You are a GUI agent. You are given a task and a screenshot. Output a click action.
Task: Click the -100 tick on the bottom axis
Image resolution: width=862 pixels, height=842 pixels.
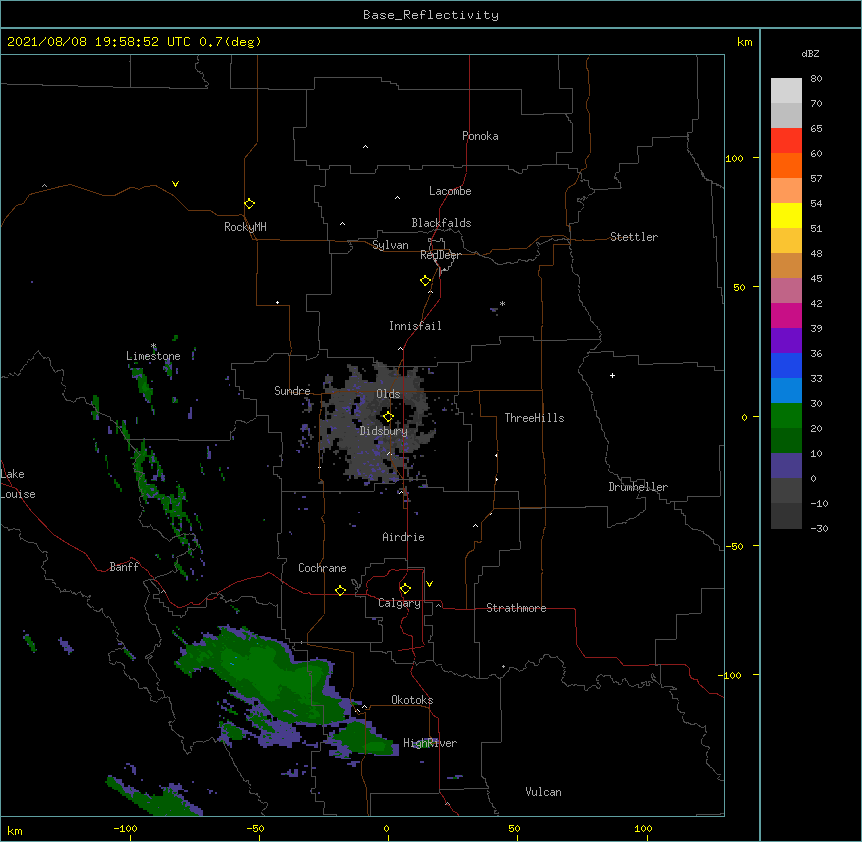125,828
